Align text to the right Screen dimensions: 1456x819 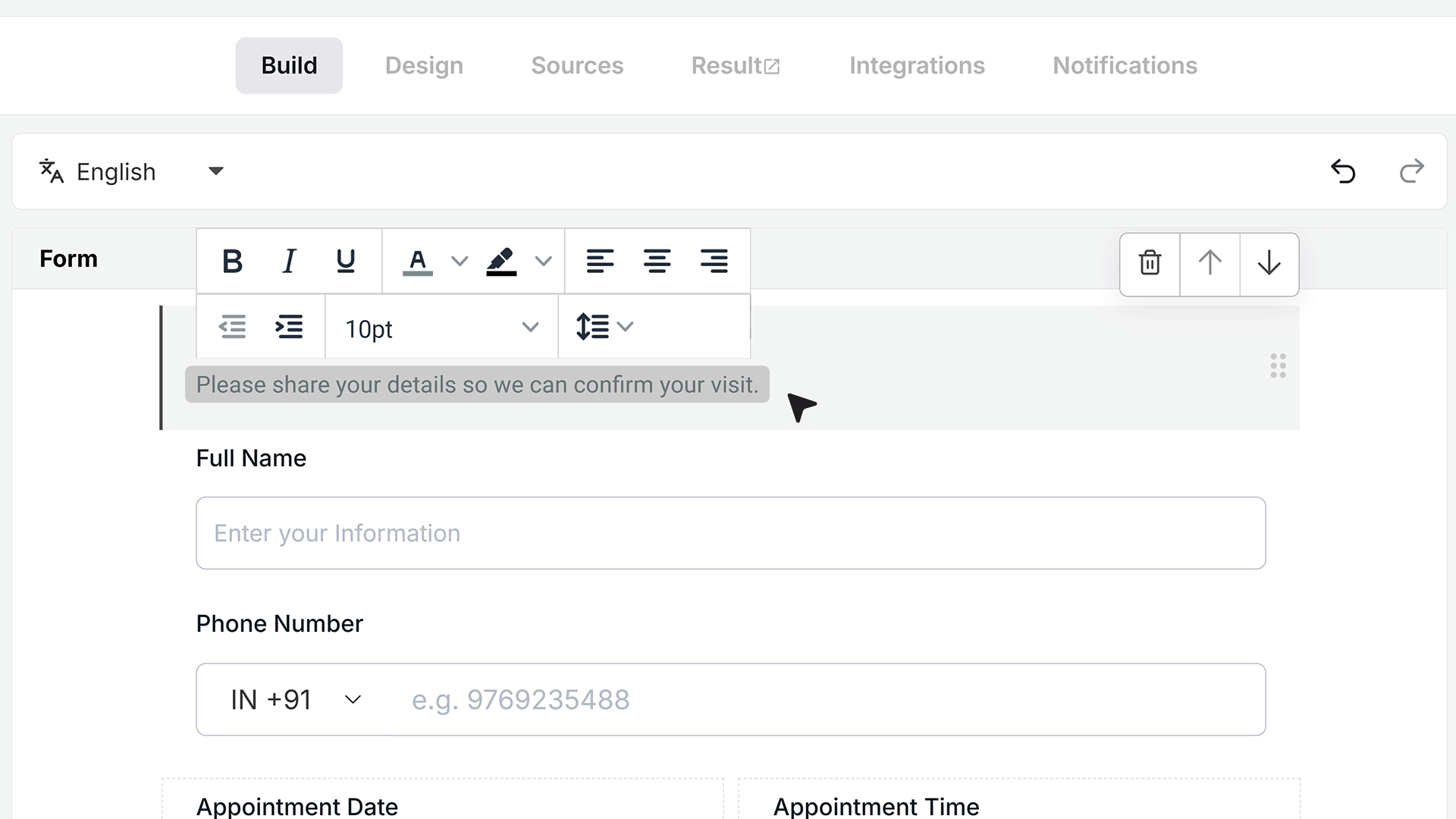pyautogui.click(x=714, y=261)
